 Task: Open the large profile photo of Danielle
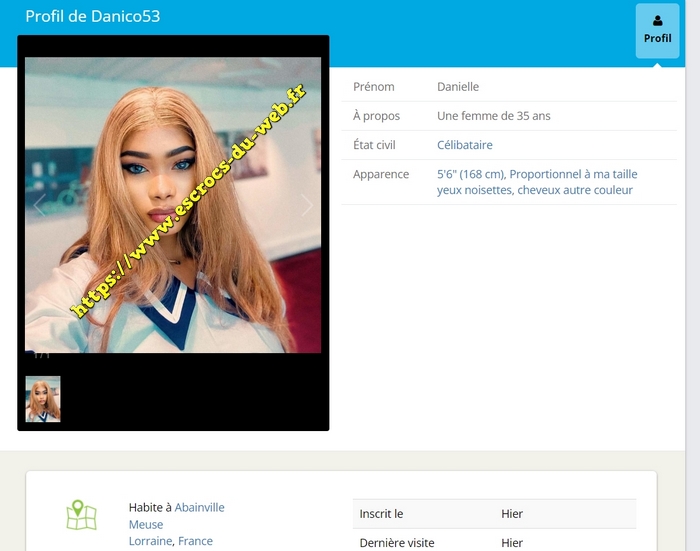173,205
